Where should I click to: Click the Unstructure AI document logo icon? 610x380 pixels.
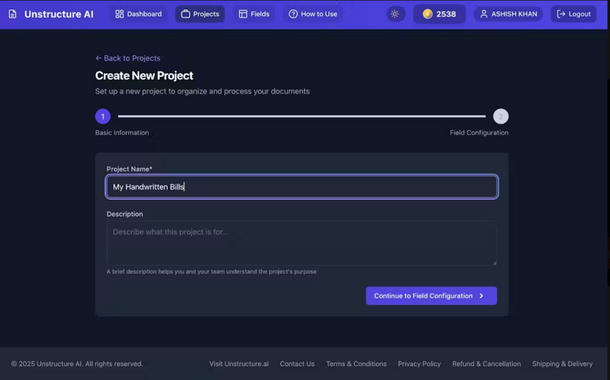click(x=12, y=14)
